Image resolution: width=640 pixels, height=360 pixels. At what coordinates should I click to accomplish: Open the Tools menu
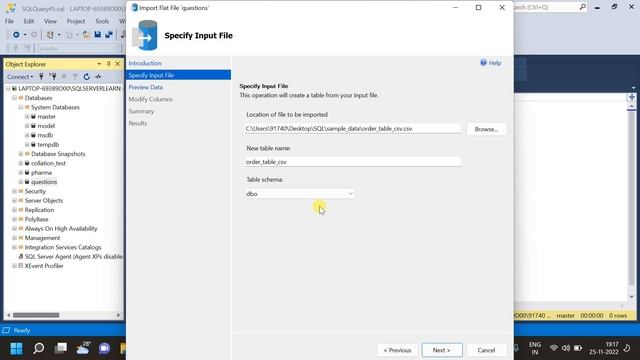[x=102, y=21]
